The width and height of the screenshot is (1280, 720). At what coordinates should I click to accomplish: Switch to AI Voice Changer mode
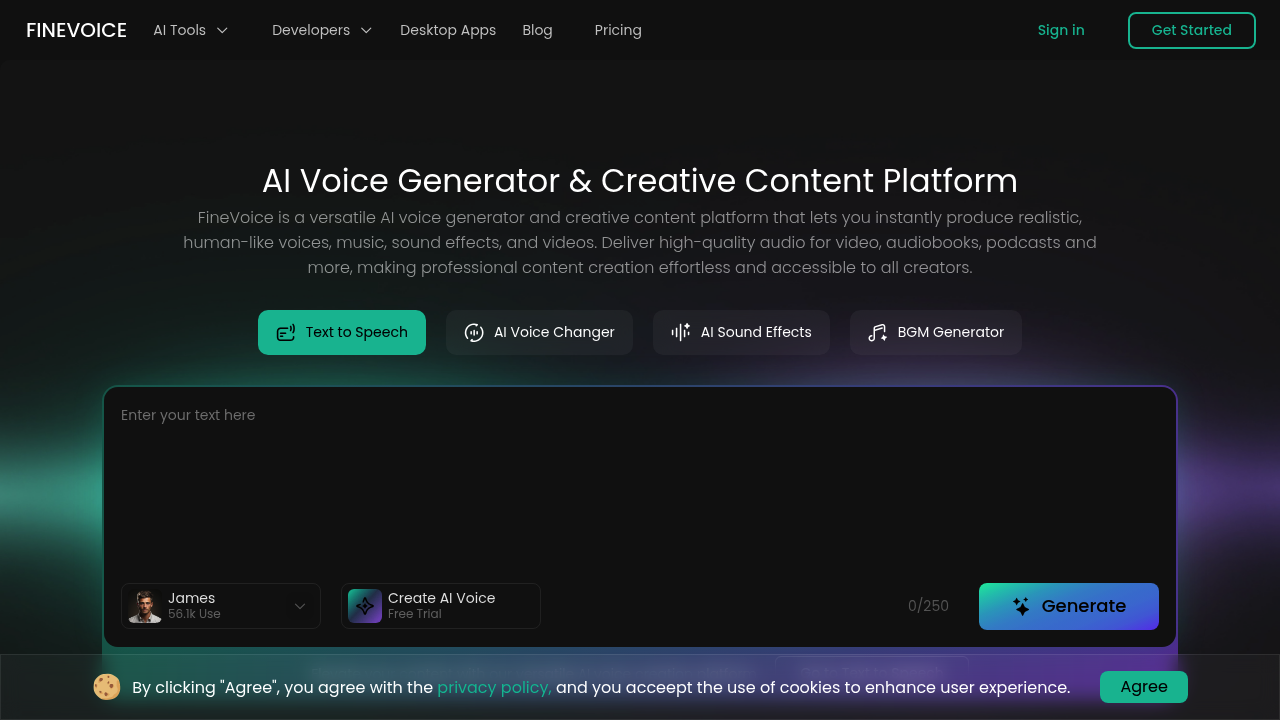click(x=539, y=332)
